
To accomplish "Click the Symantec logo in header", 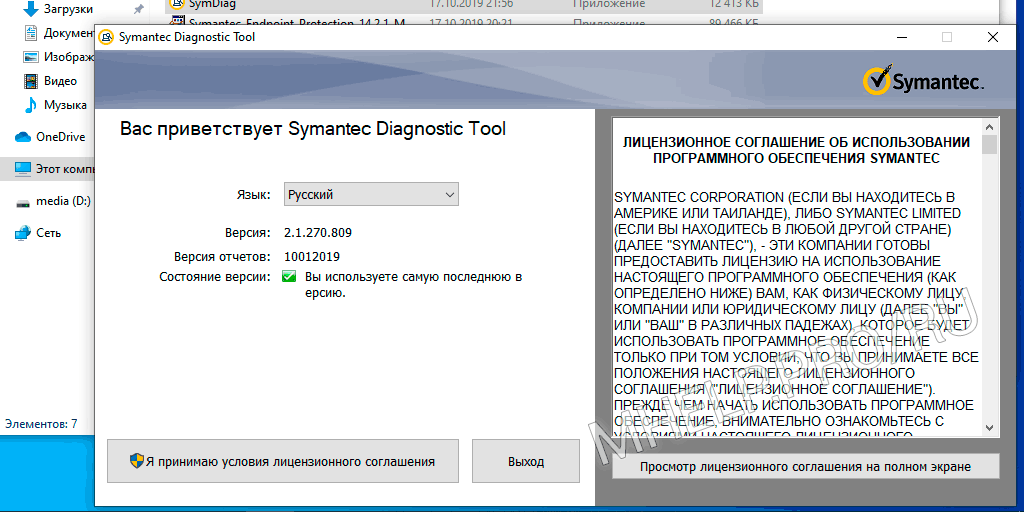I will tap(923, 82).
